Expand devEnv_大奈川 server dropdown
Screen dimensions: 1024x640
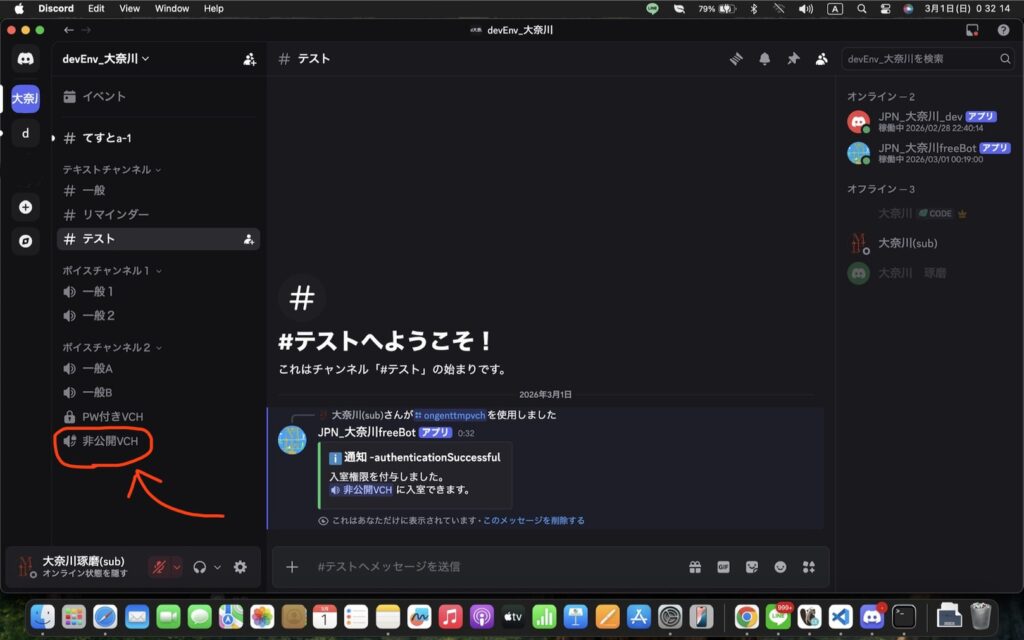pos(105,59)
